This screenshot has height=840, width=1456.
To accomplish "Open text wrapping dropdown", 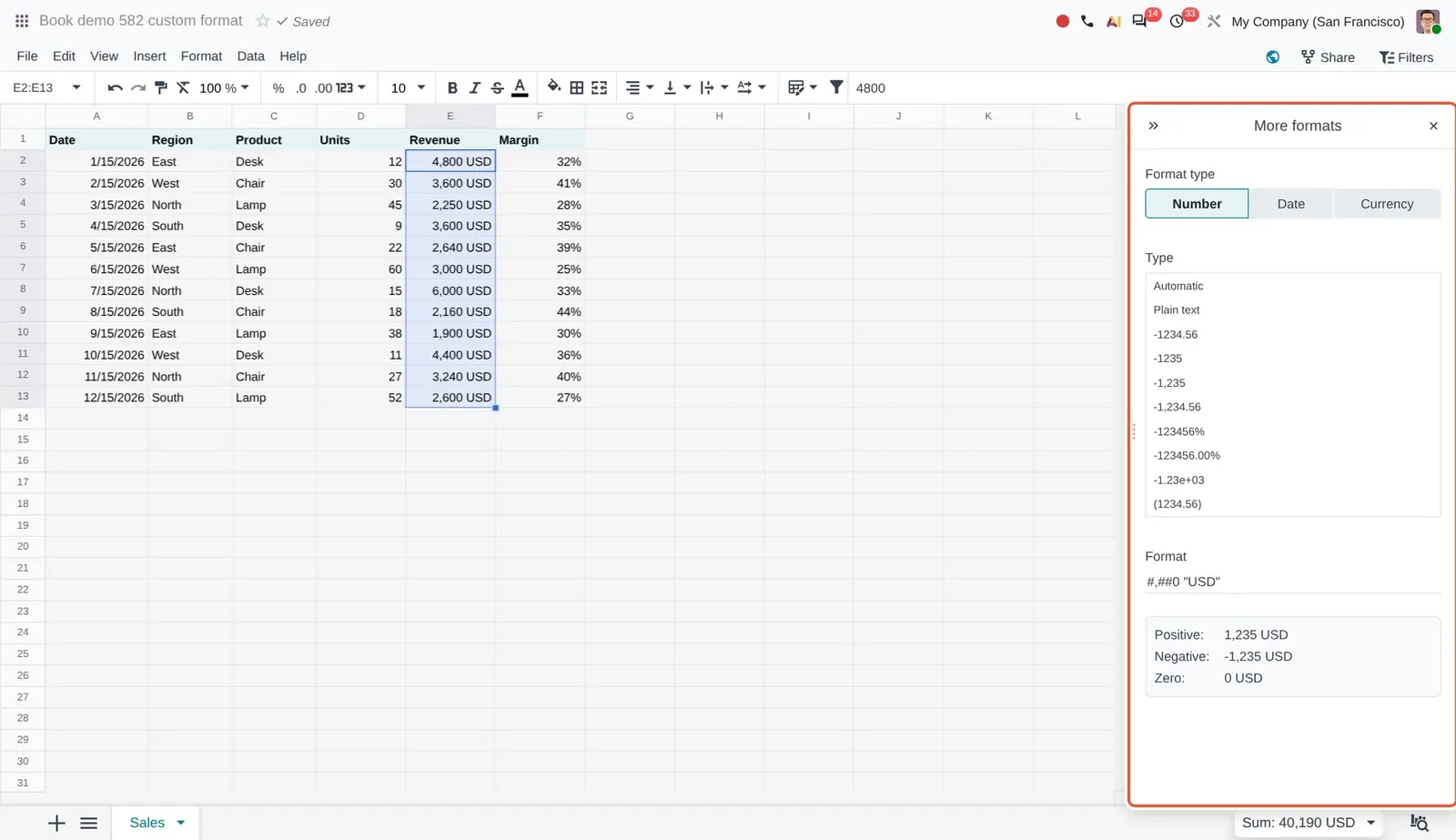I will (714, 87).
